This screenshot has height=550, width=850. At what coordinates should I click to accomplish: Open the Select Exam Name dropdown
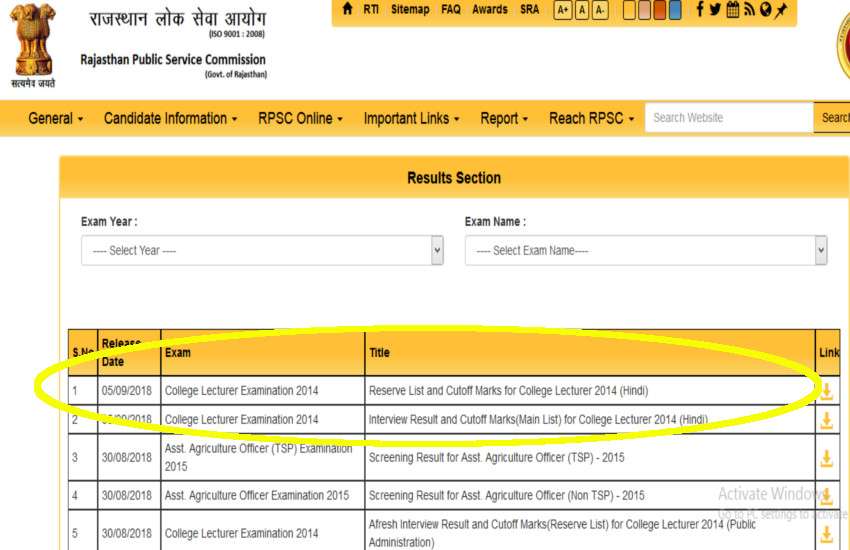coord(646,251)
